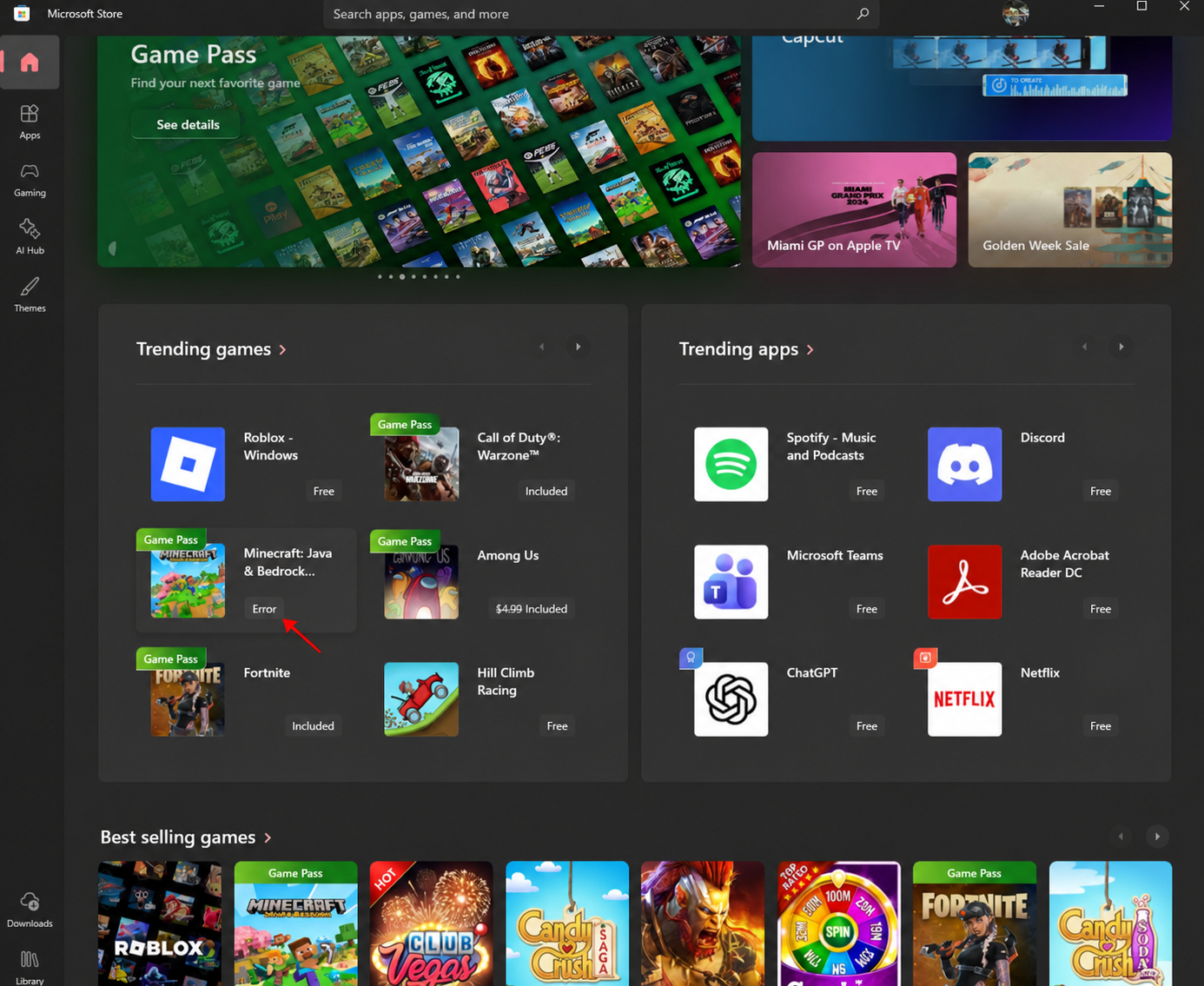Screen dimensions: 1204x986
Task: Open the Among Us tile image
Action: pyautogui.click(x=421, y=582)
